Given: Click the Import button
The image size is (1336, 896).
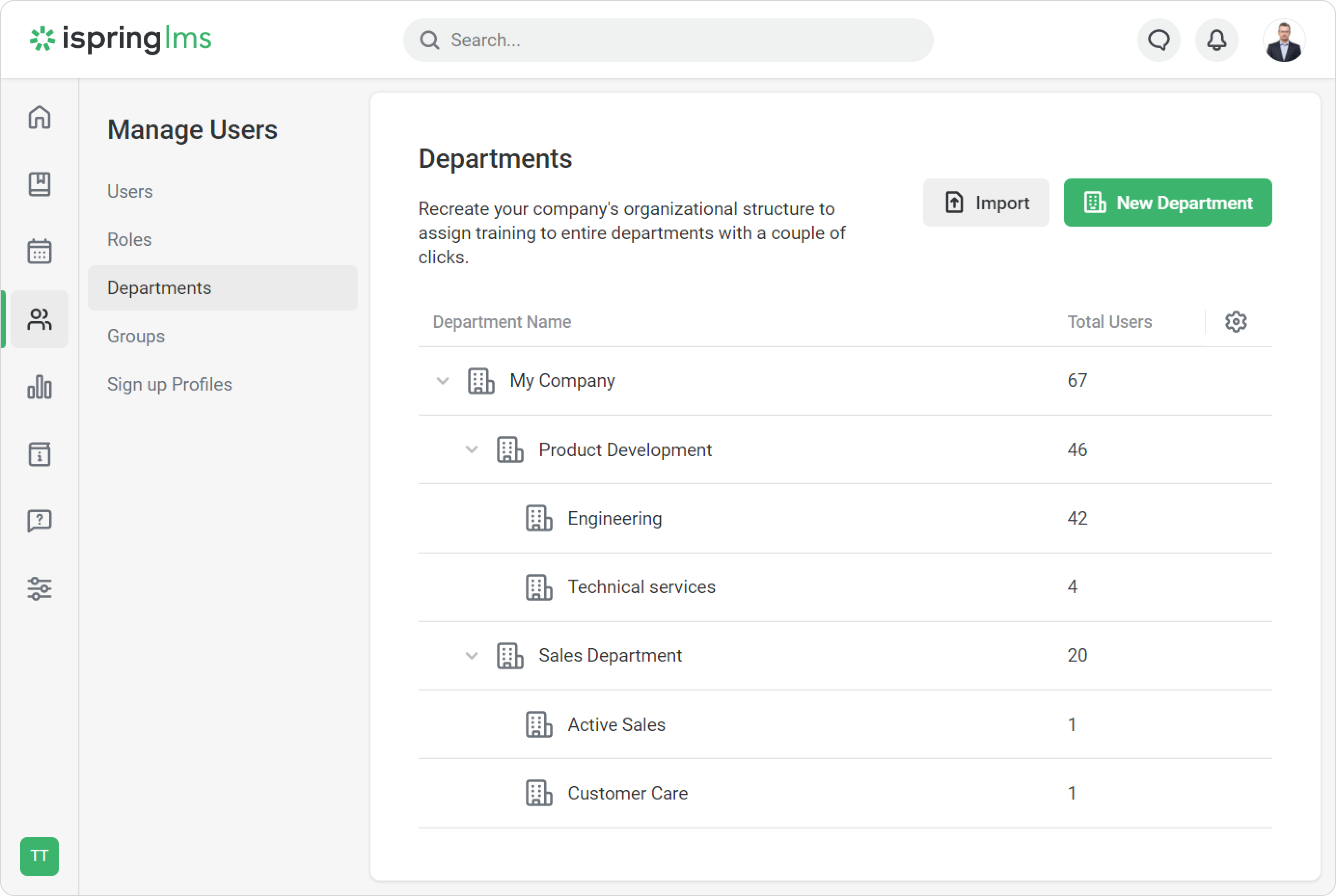Looking at the screenshot, I should click(986, 203).
